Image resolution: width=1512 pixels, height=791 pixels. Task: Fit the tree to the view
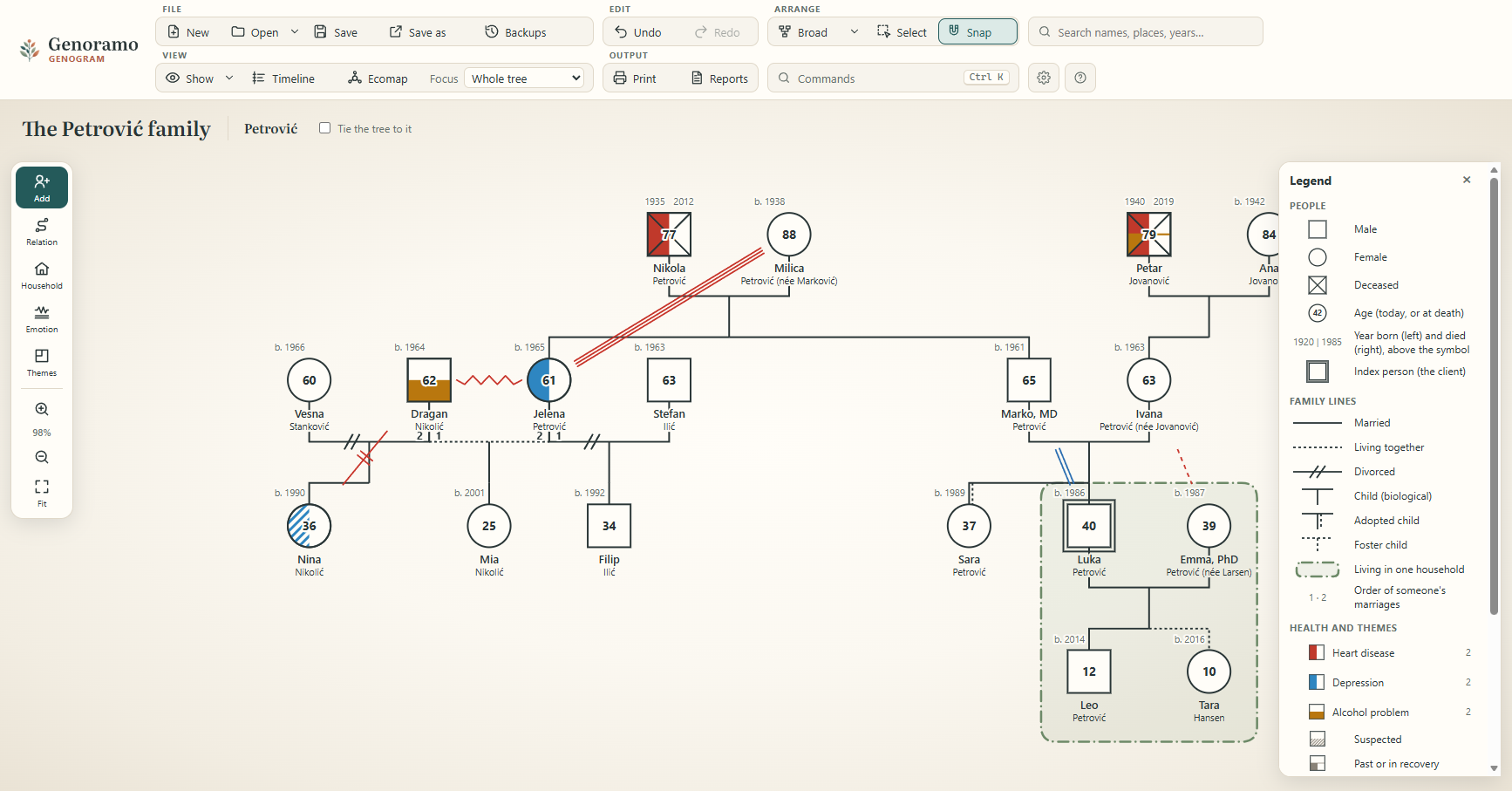(x=42, y=492)
